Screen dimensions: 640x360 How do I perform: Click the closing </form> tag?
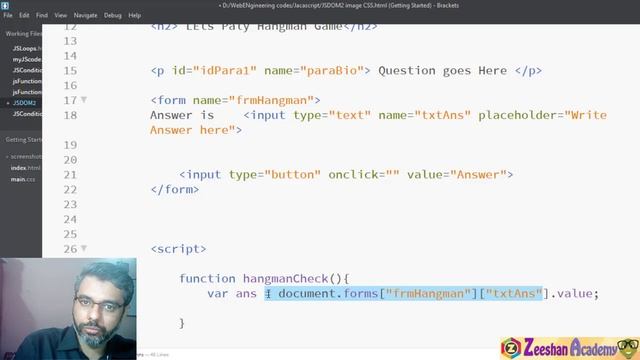[x=175, y=189]
